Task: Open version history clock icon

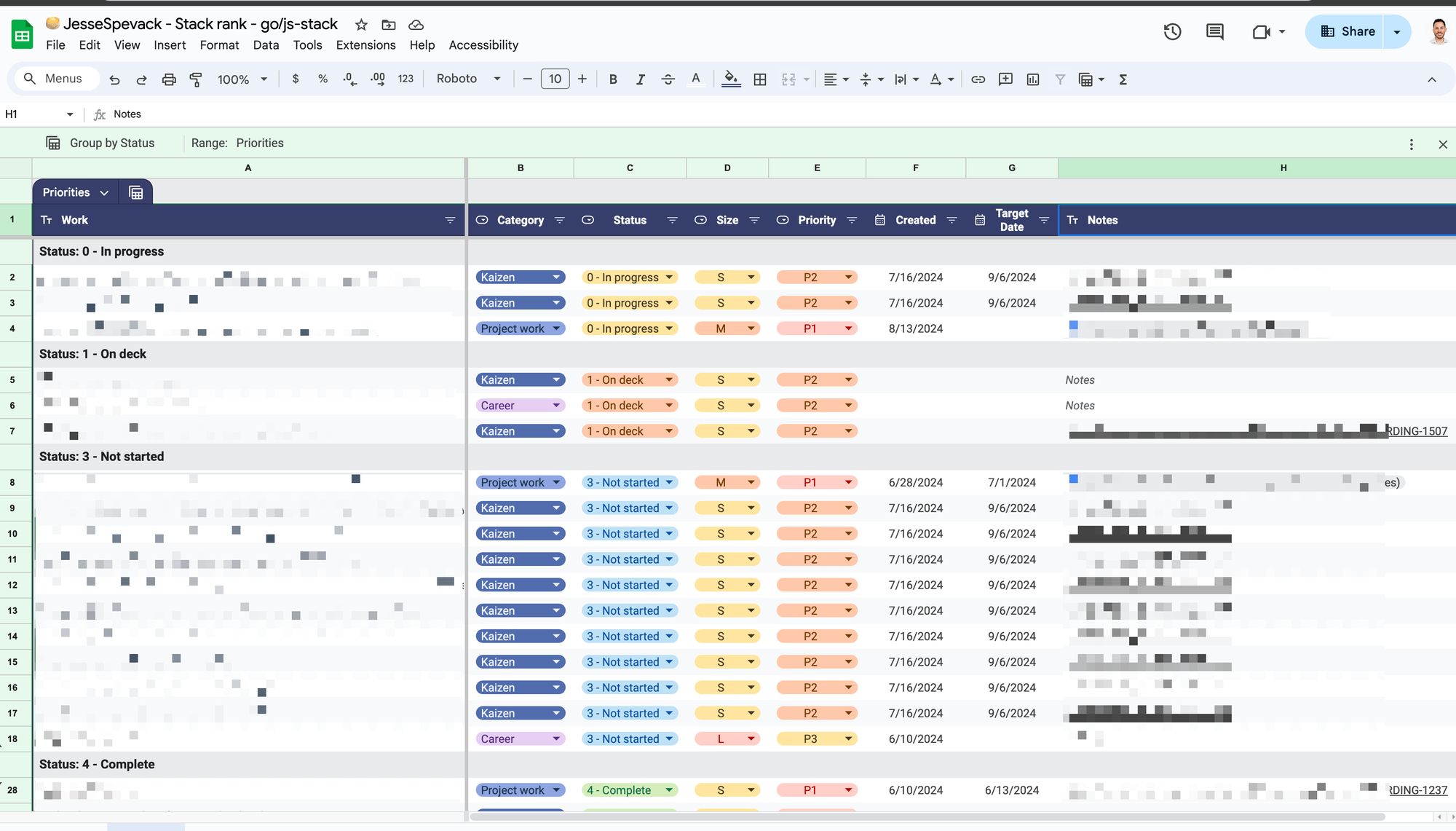Action: pos(1172,31)
